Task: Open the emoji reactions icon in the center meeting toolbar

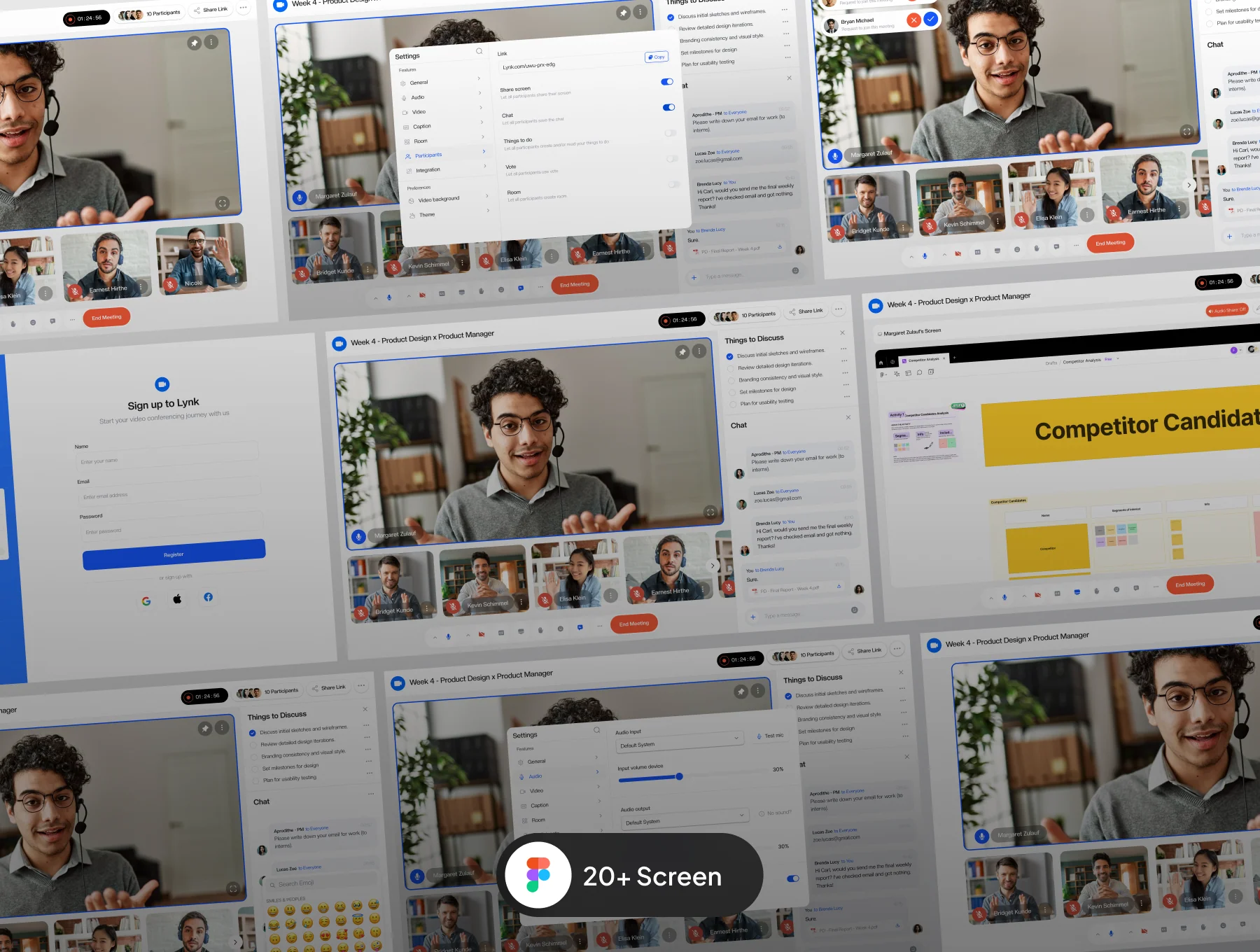Action: [x=560, y=629]
